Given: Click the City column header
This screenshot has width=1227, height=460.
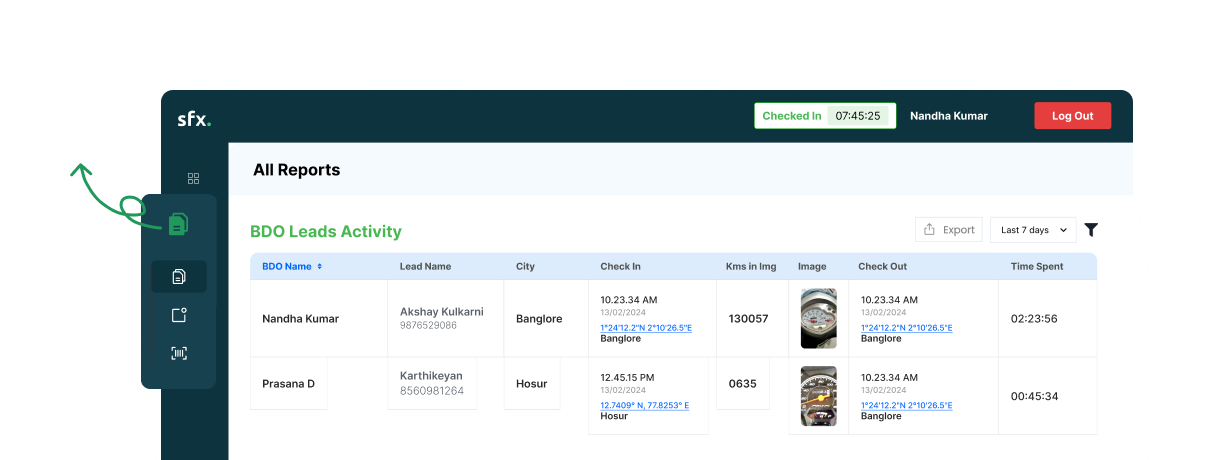Looking at the screenshot, I should (525, 267).
